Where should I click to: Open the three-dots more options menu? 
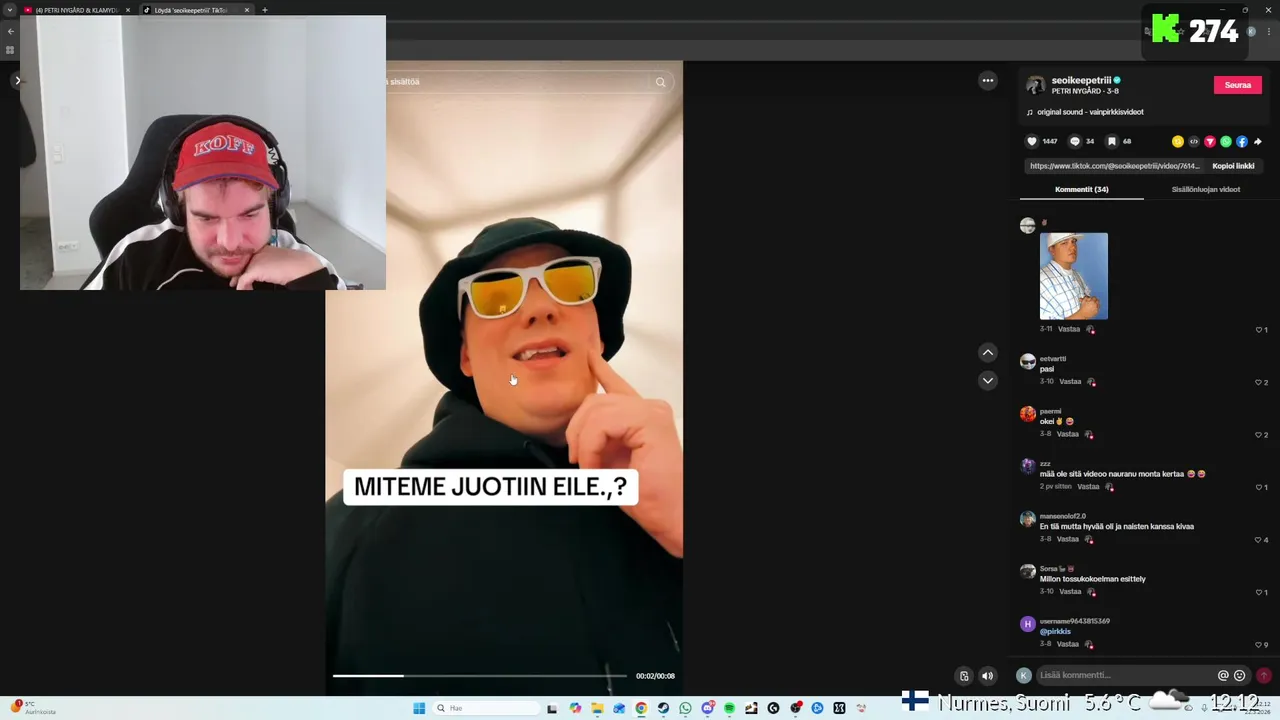[988, 81]
